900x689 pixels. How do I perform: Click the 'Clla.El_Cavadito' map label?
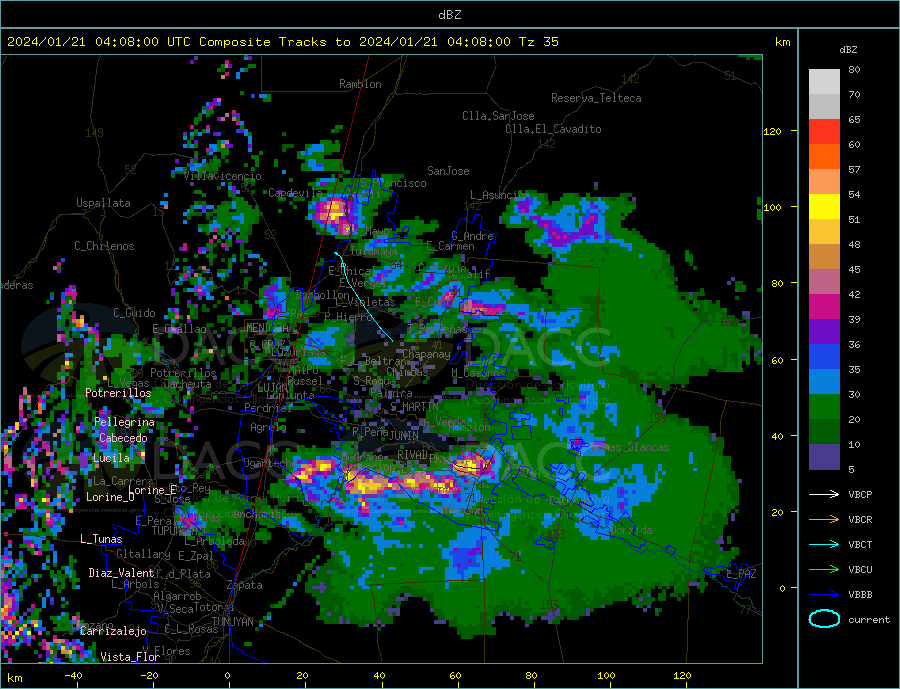[x=553, y=129]
